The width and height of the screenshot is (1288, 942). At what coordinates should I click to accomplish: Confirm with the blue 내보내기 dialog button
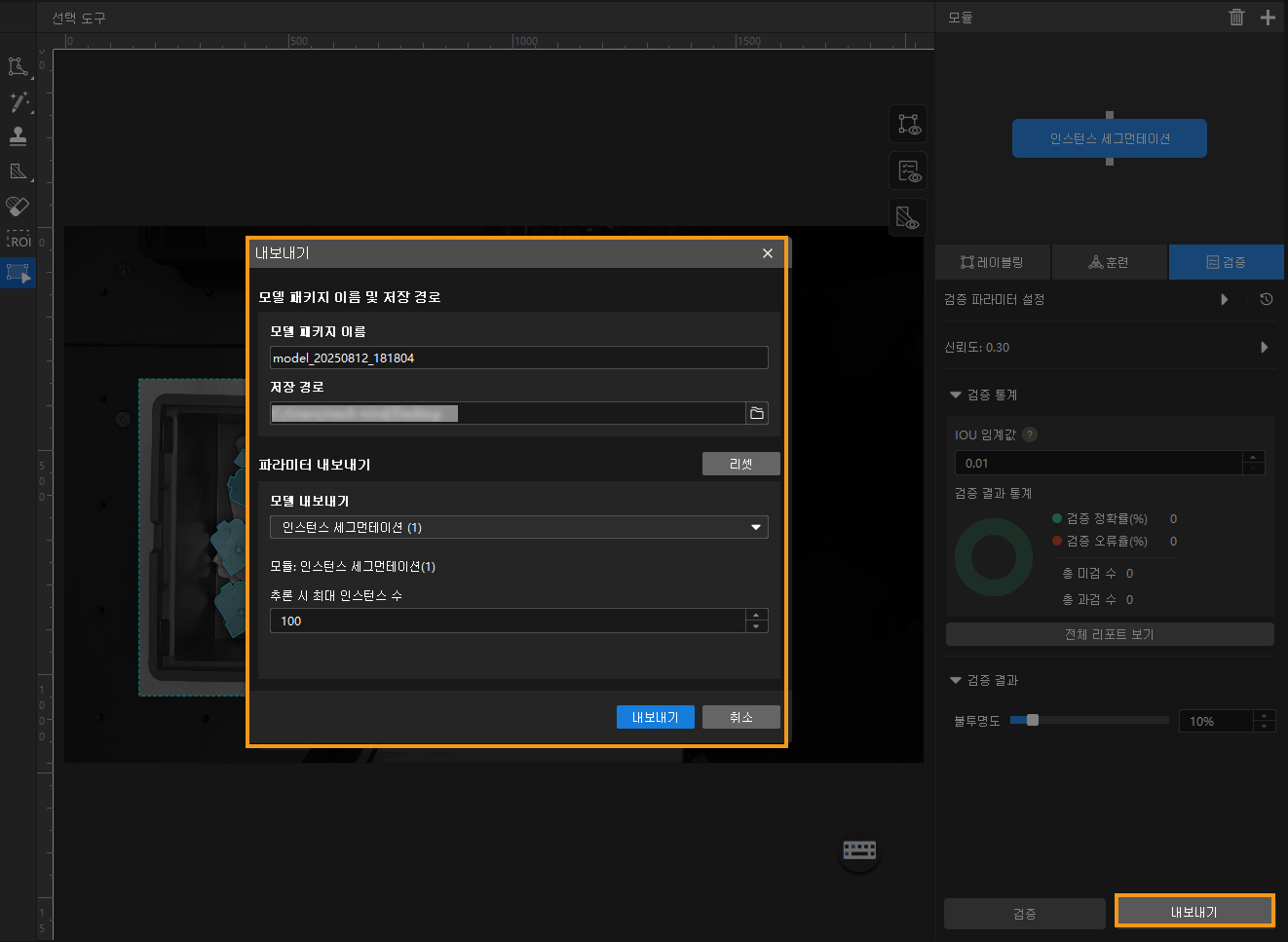(x=656, y=717)
